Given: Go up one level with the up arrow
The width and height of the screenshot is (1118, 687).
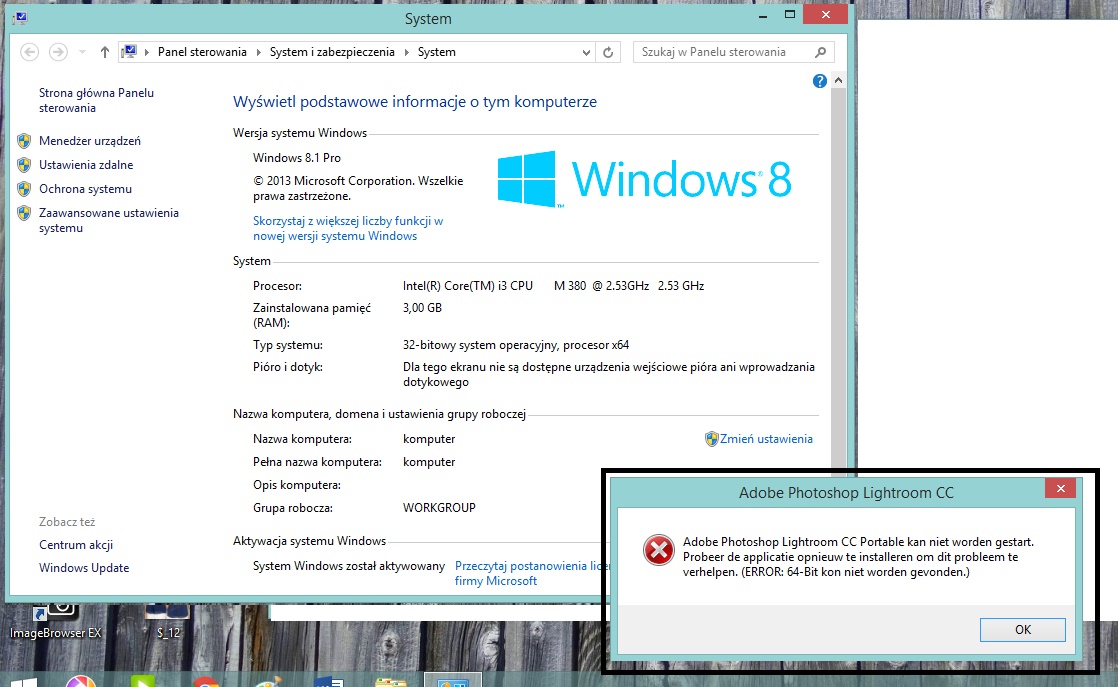Looking at the screenshot, I should tap(105, 52).
